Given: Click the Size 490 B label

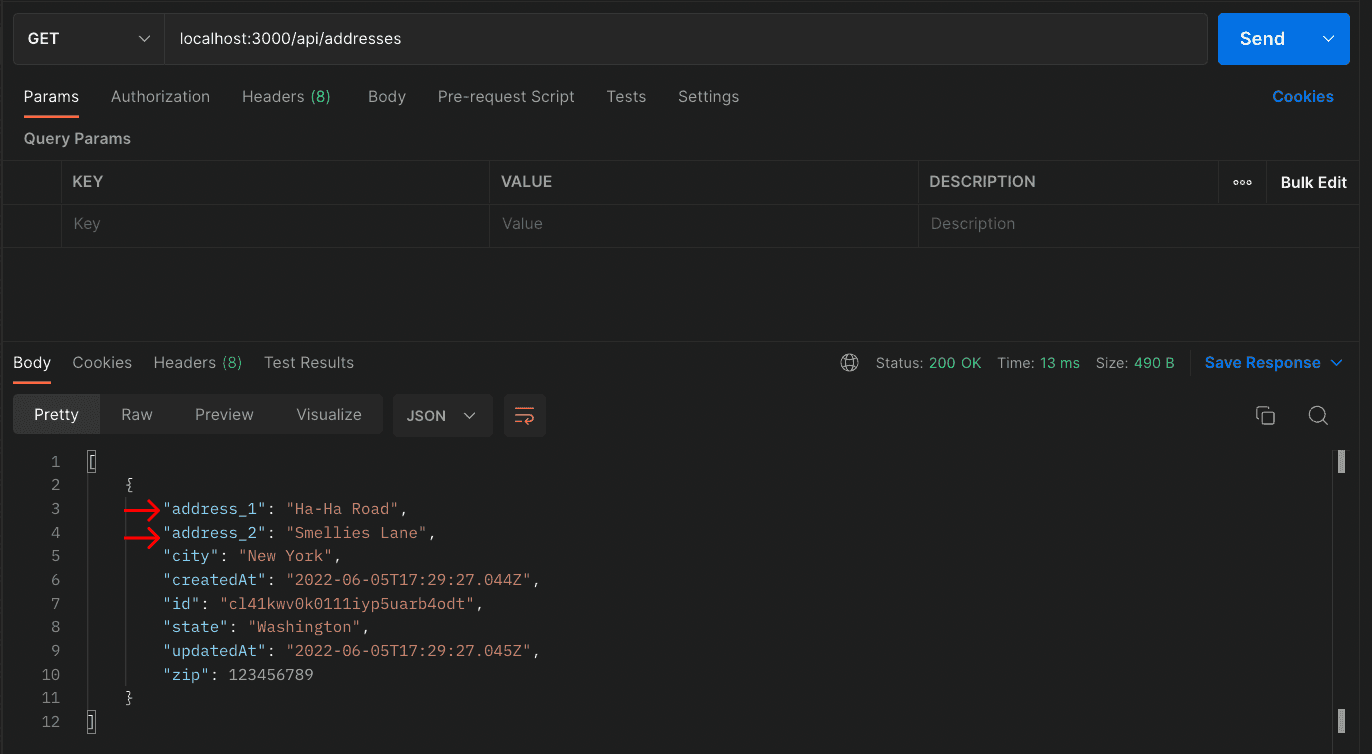Looking at the screenshot, I should [1135, 363].
